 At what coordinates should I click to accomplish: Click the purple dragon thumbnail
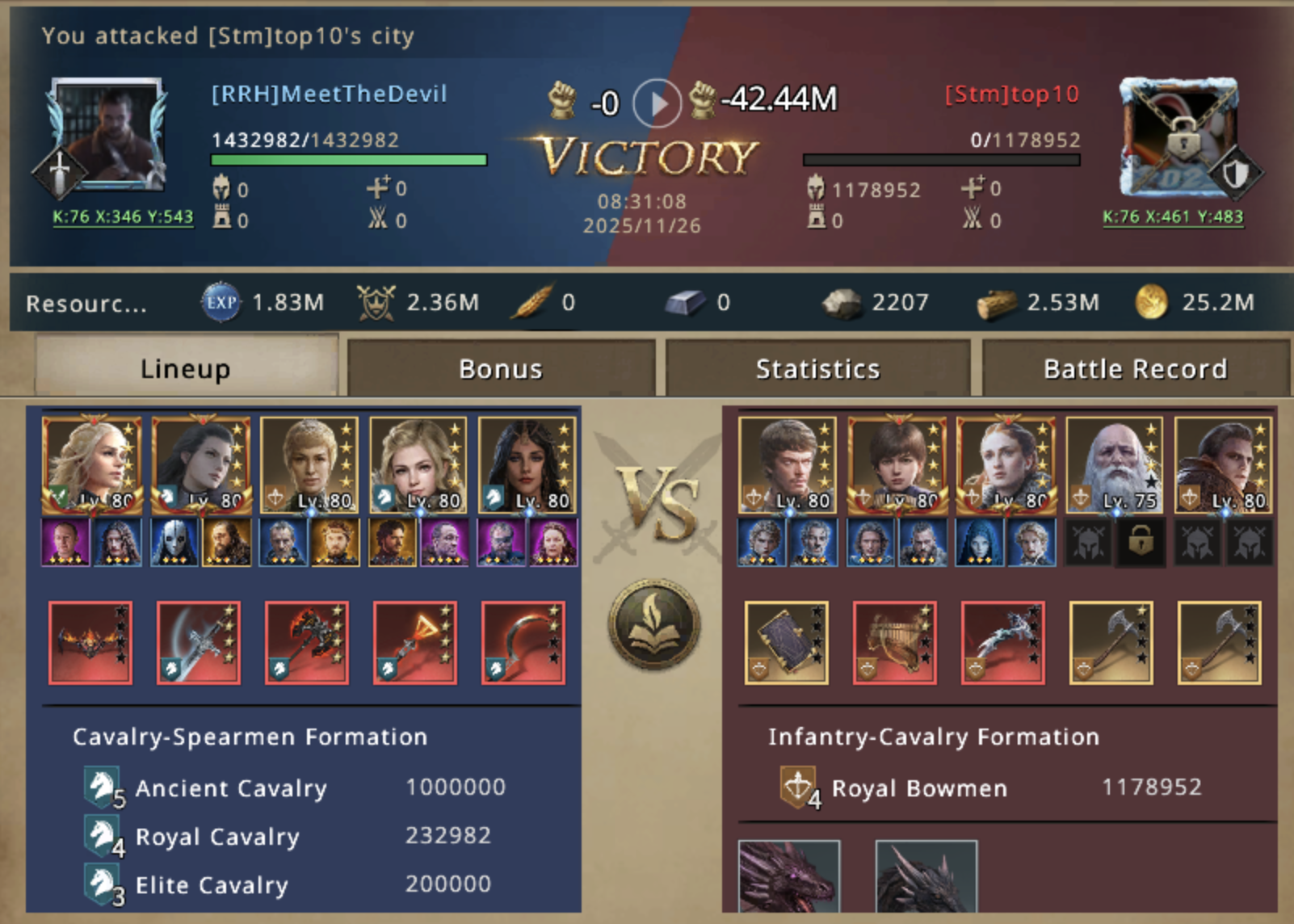tap(789, 877)
